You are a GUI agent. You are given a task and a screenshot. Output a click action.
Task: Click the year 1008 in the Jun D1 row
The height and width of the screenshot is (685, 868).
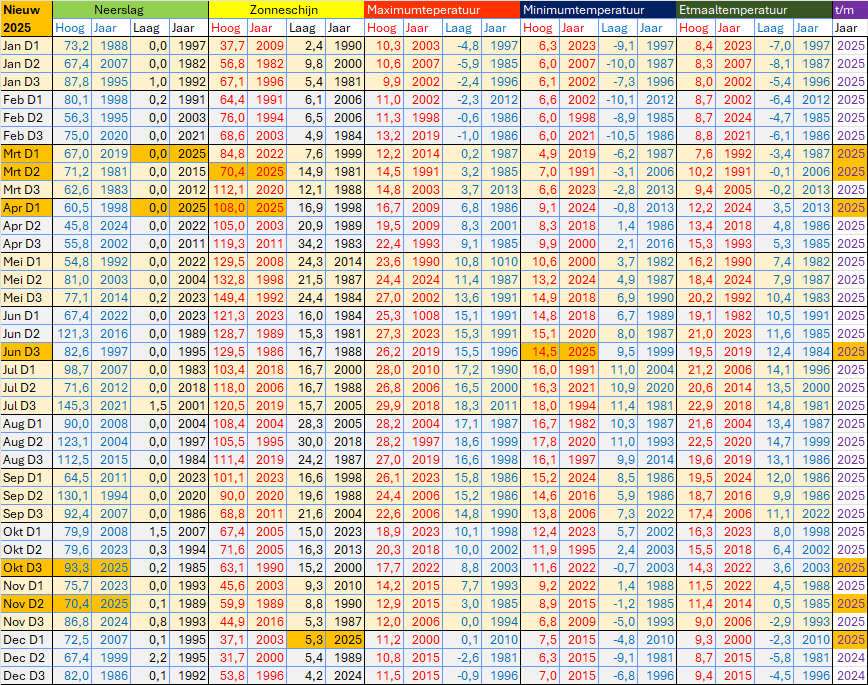click(x=423, y=316)
